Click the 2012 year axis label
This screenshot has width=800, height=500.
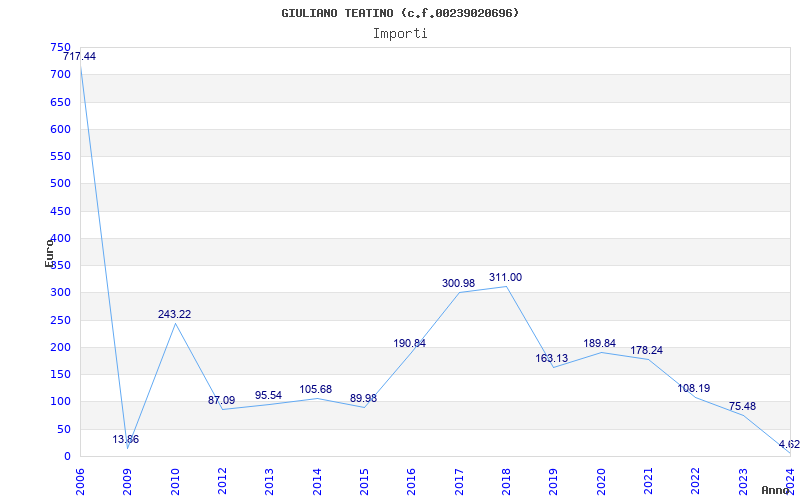click(x=222, y=481)
